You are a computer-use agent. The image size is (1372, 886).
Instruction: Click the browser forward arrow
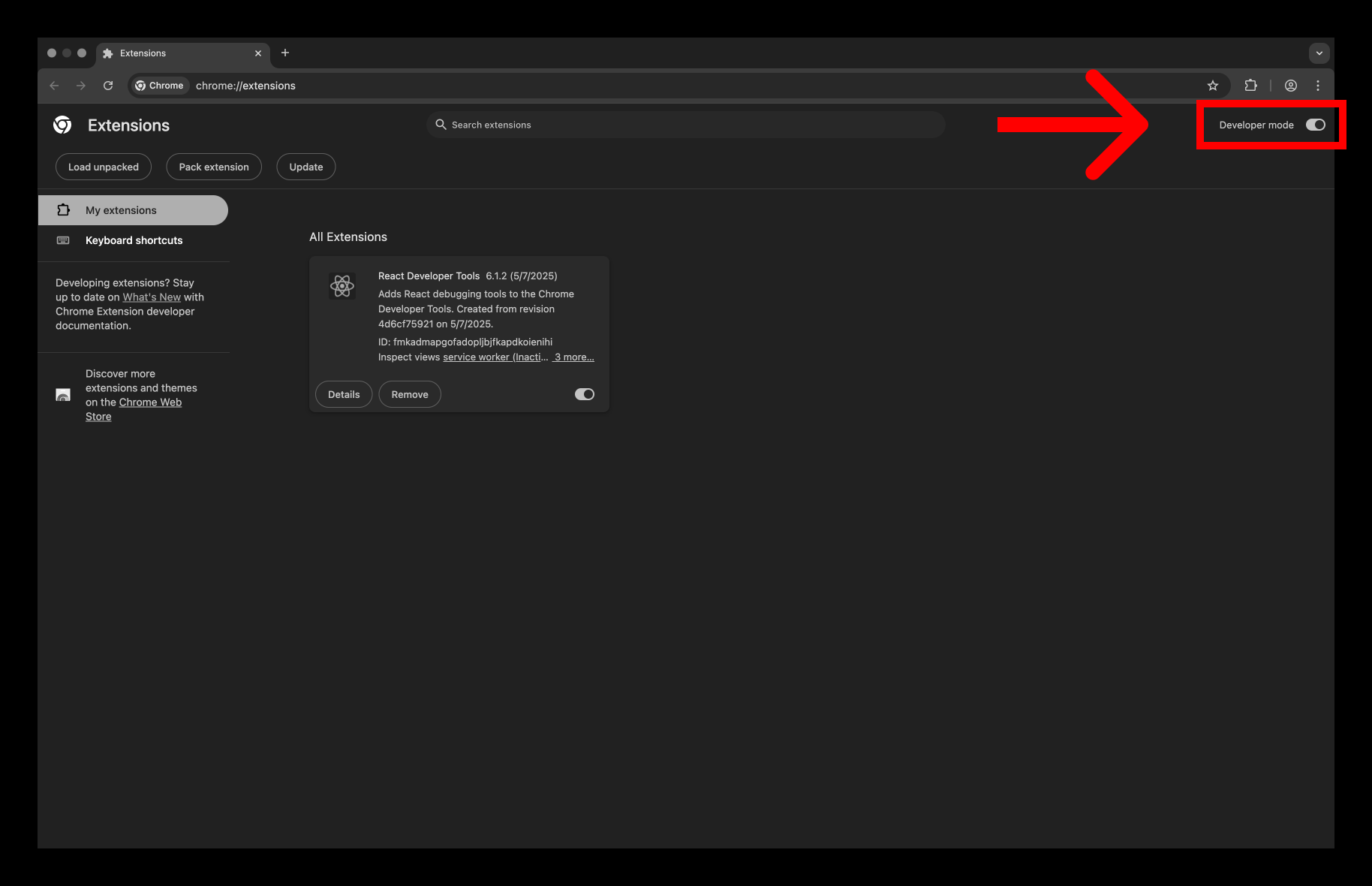81,86
